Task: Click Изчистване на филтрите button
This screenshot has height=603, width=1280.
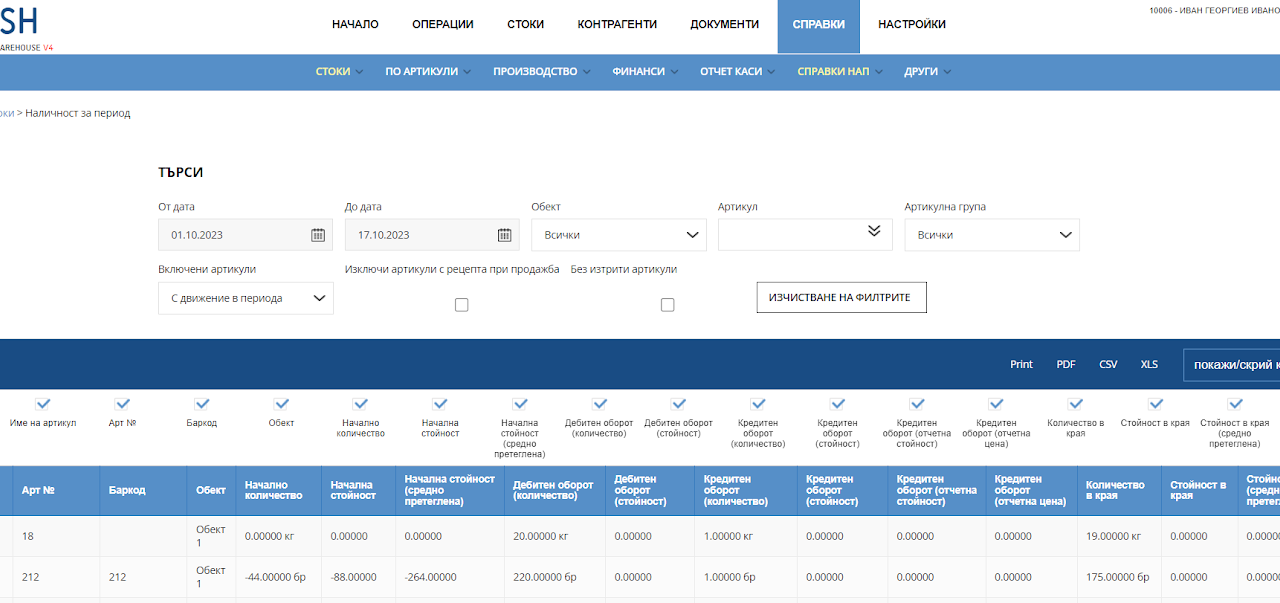Action: point(841,297)
